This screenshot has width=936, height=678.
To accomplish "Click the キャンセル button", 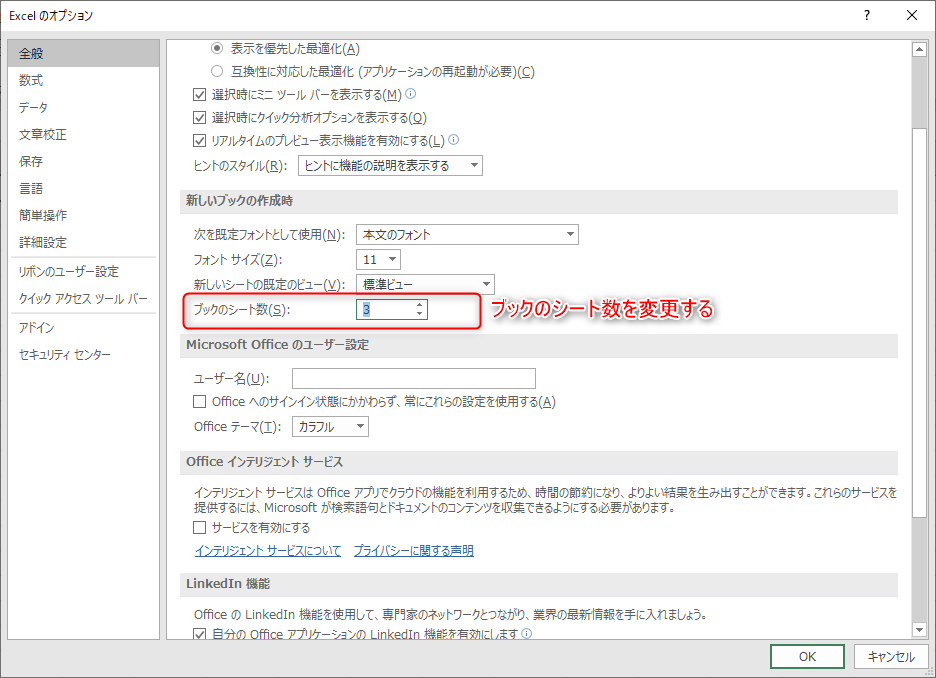I will pyautogui.click(x=891, y=657).
